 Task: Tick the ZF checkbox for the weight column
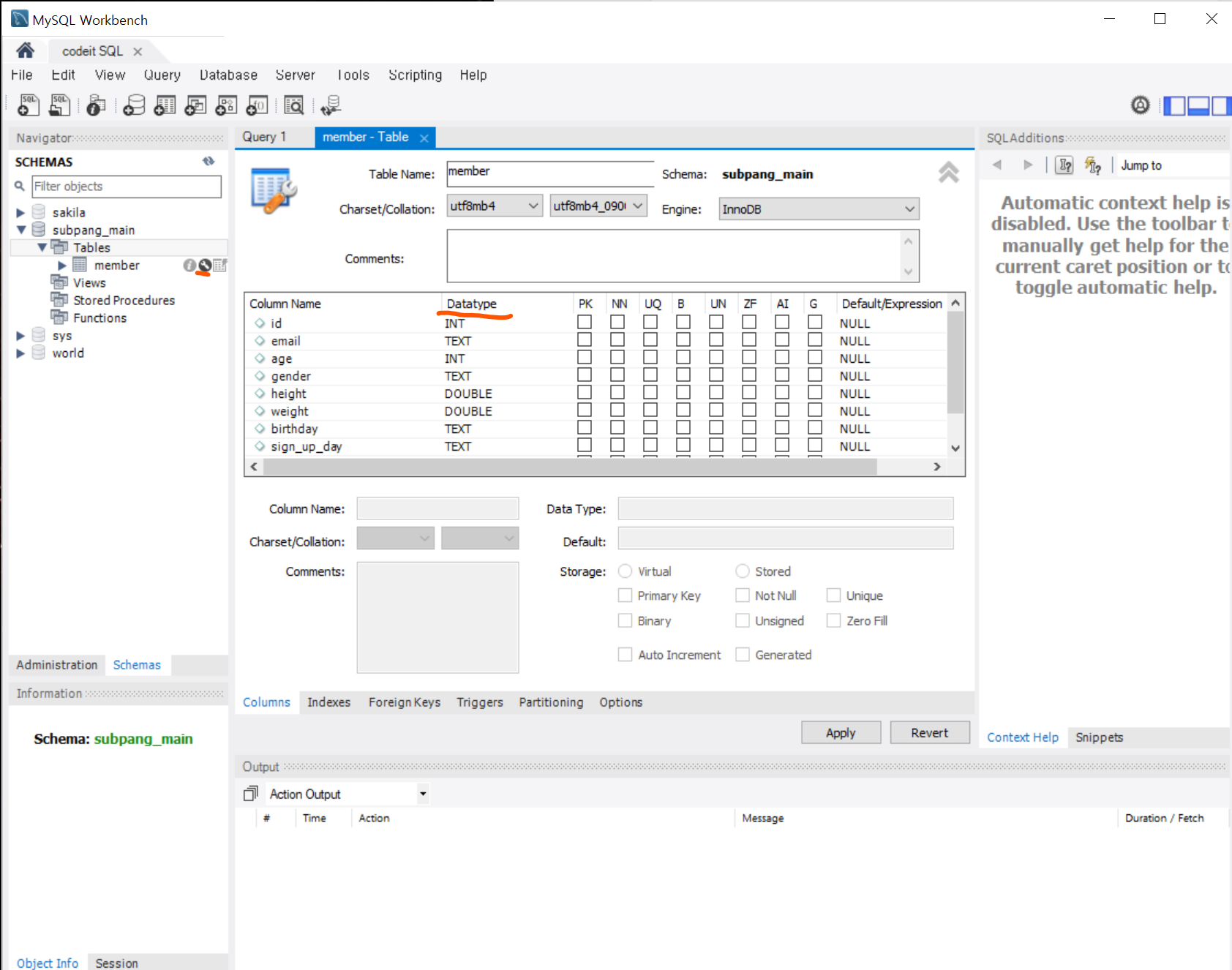coord(749,410)
